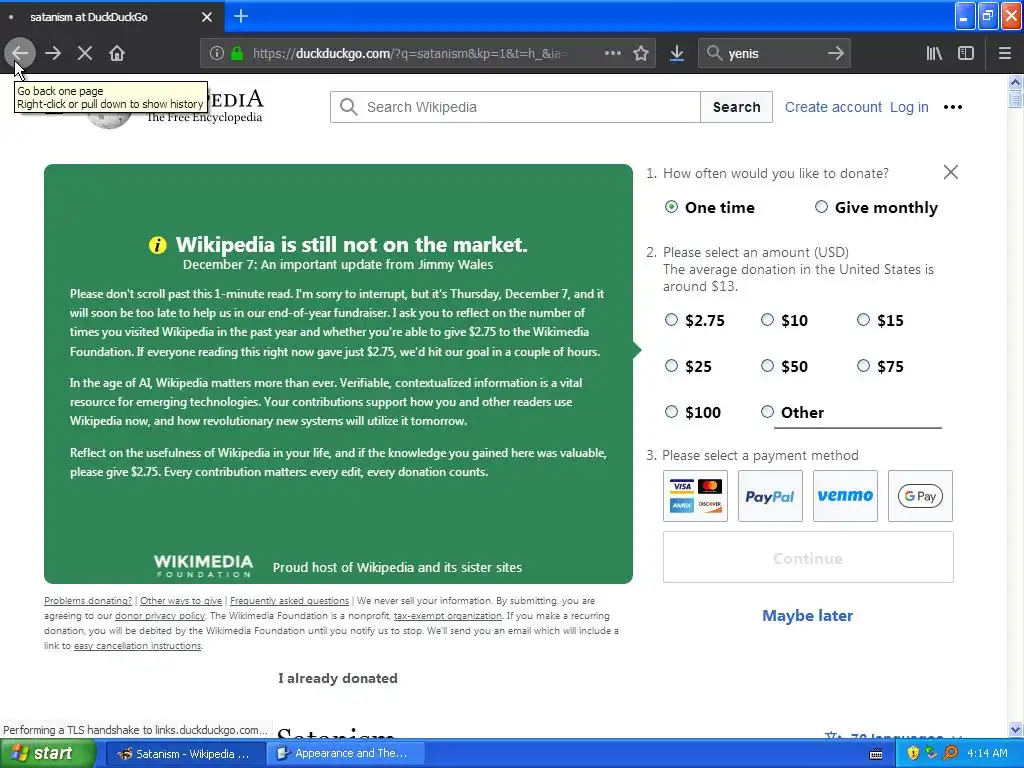Click the search go arrow
Image resolution: width=1024 pixels, height=768 pixels.
point(835,53)
